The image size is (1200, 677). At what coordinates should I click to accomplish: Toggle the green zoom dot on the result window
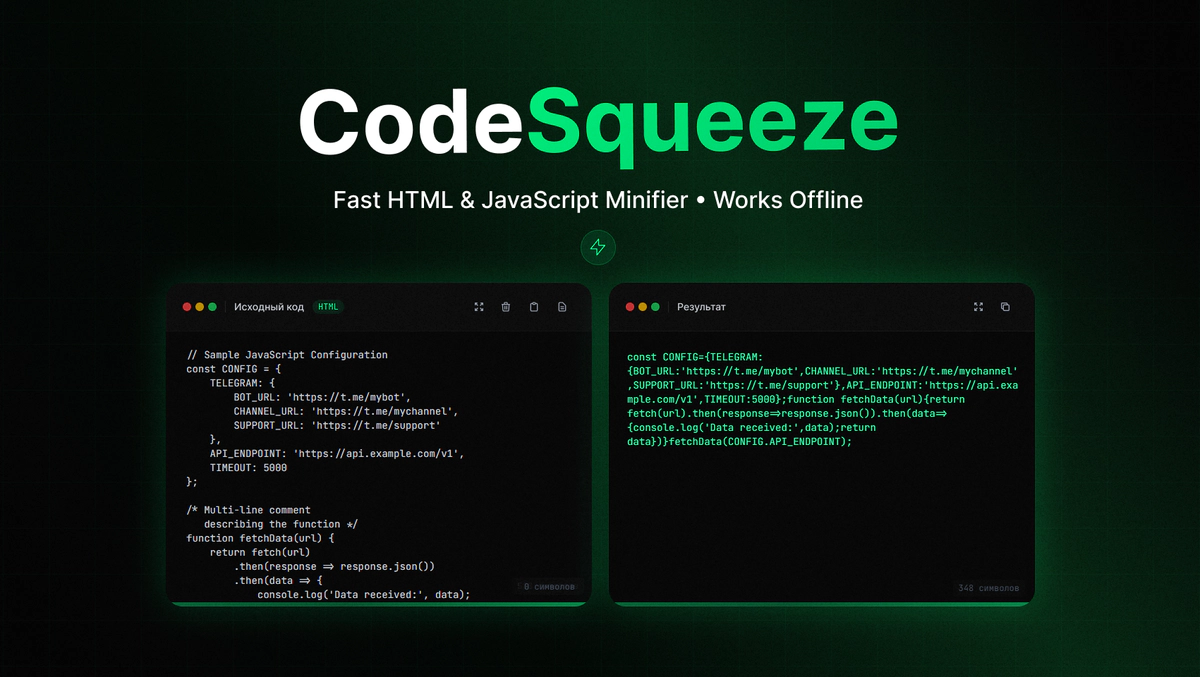click(656, 307)
